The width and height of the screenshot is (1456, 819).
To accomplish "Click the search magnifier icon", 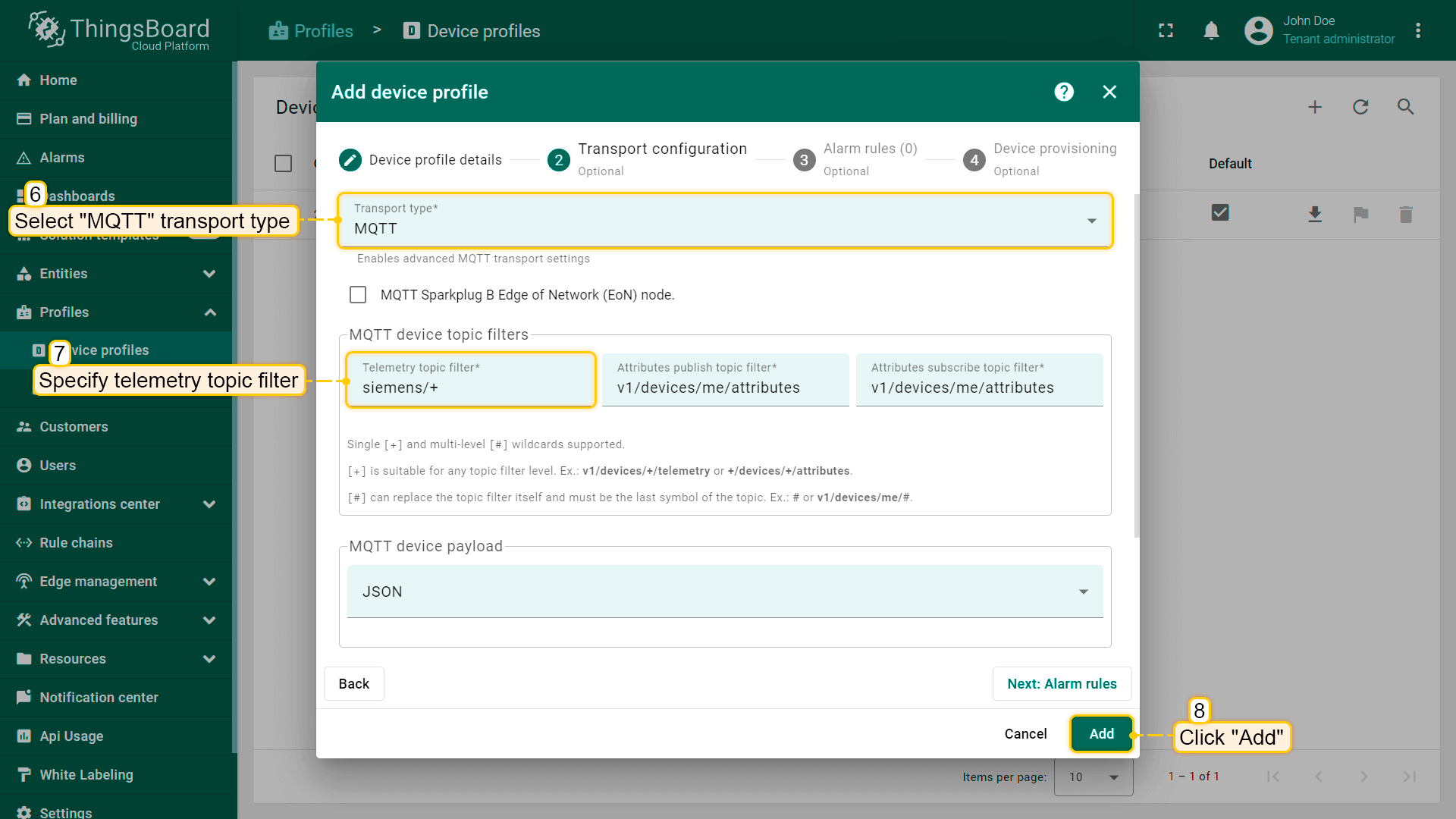I will (x=1405, y=107).
